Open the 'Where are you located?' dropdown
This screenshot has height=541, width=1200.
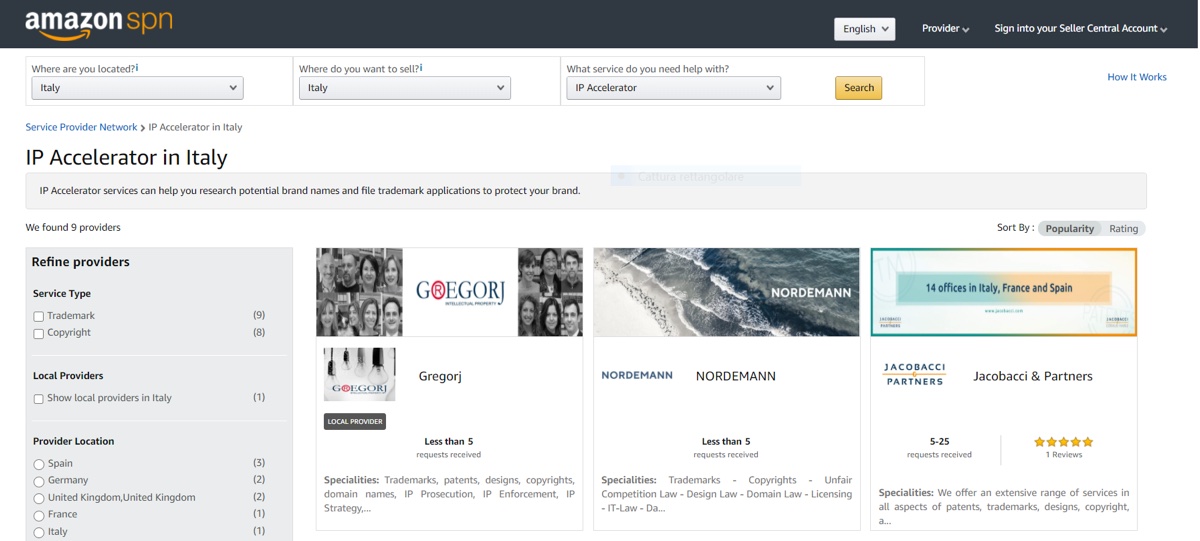137,88
